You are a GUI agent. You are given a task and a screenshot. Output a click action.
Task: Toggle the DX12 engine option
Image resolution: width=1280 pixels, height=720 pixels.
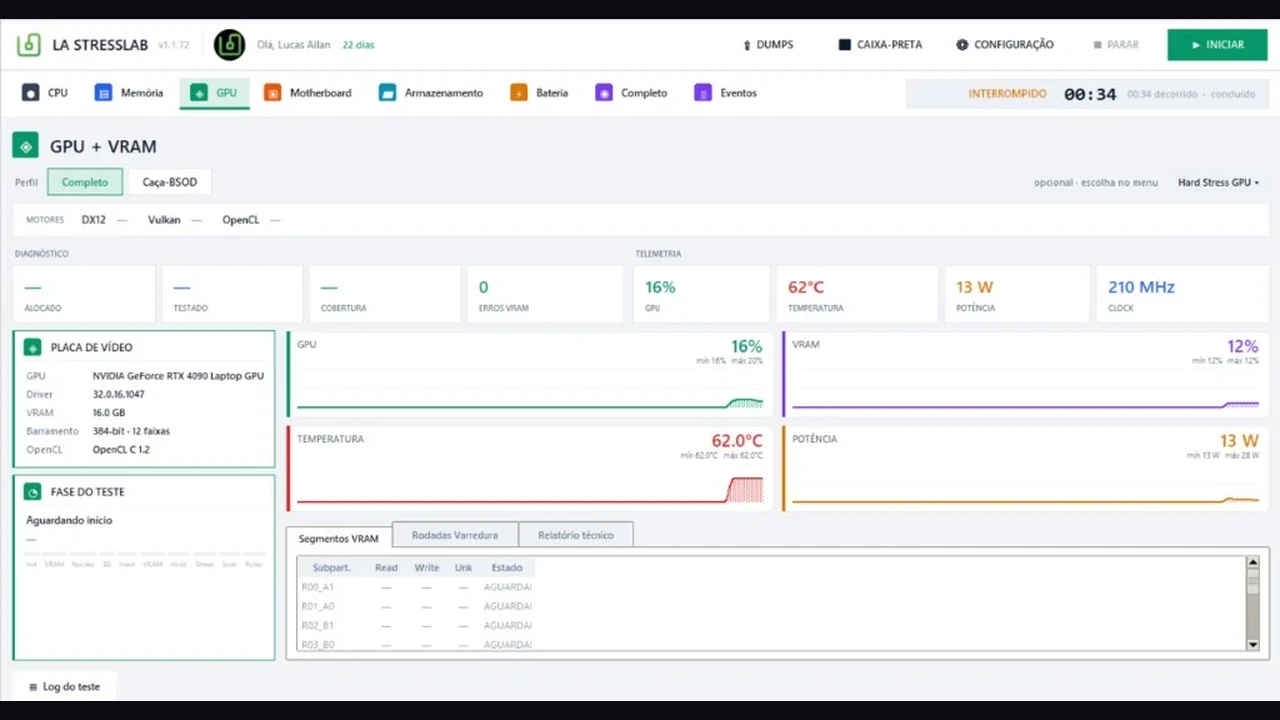[x=94, y=220]
